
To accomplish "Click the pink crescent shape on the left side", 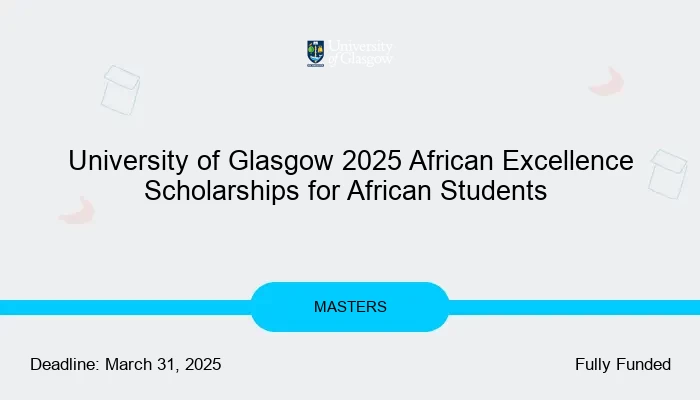I will tap(77, 210).
